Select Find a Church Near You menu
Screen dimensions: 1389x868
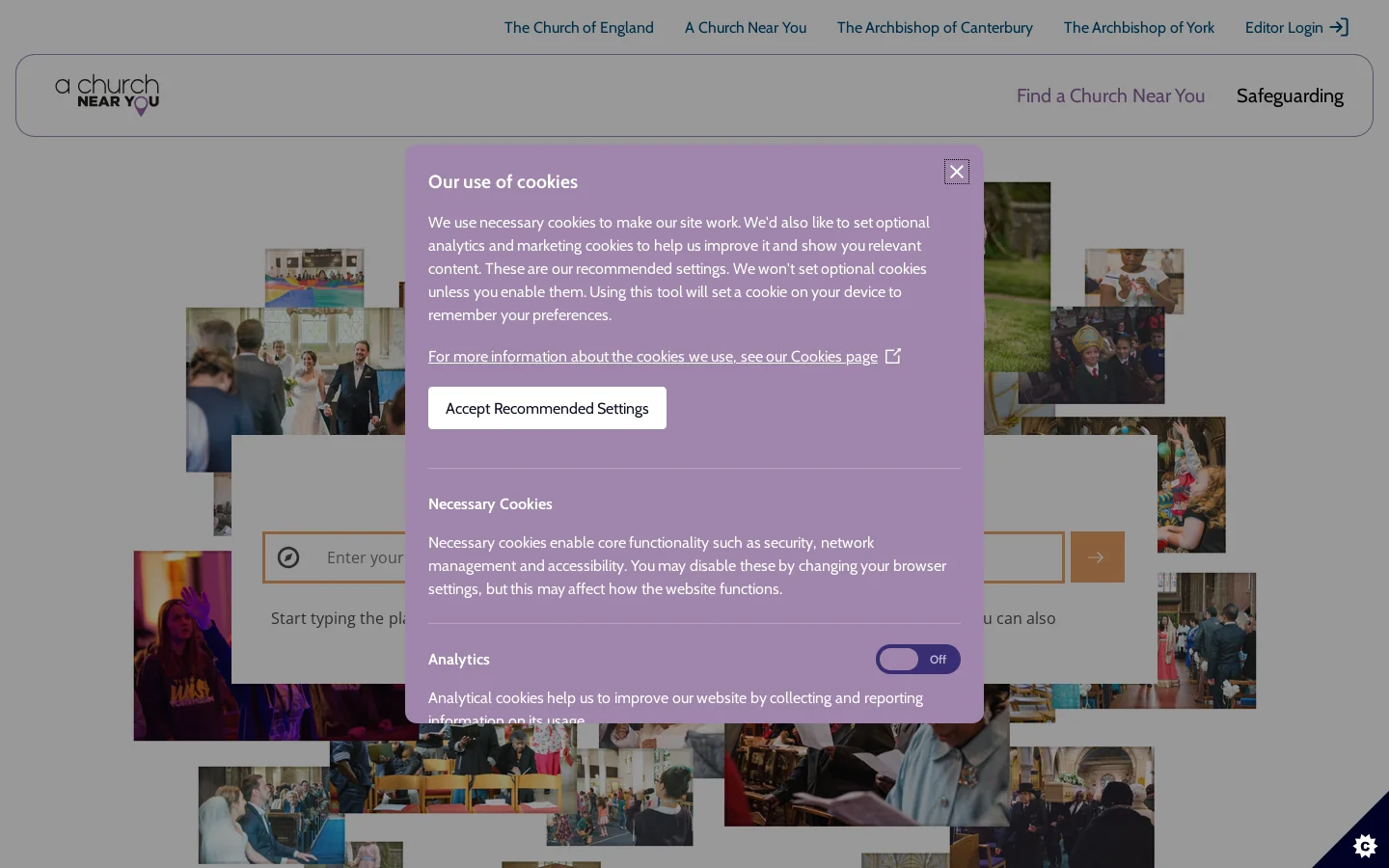coord(1110,95)
